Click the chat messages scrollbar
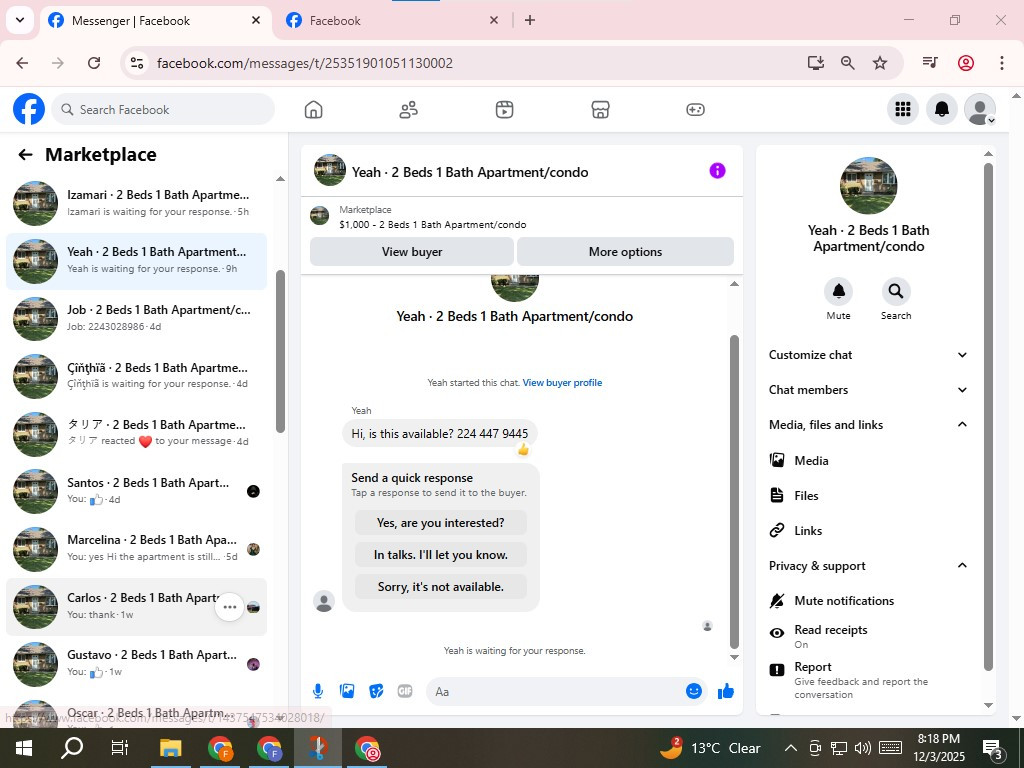 734,491
